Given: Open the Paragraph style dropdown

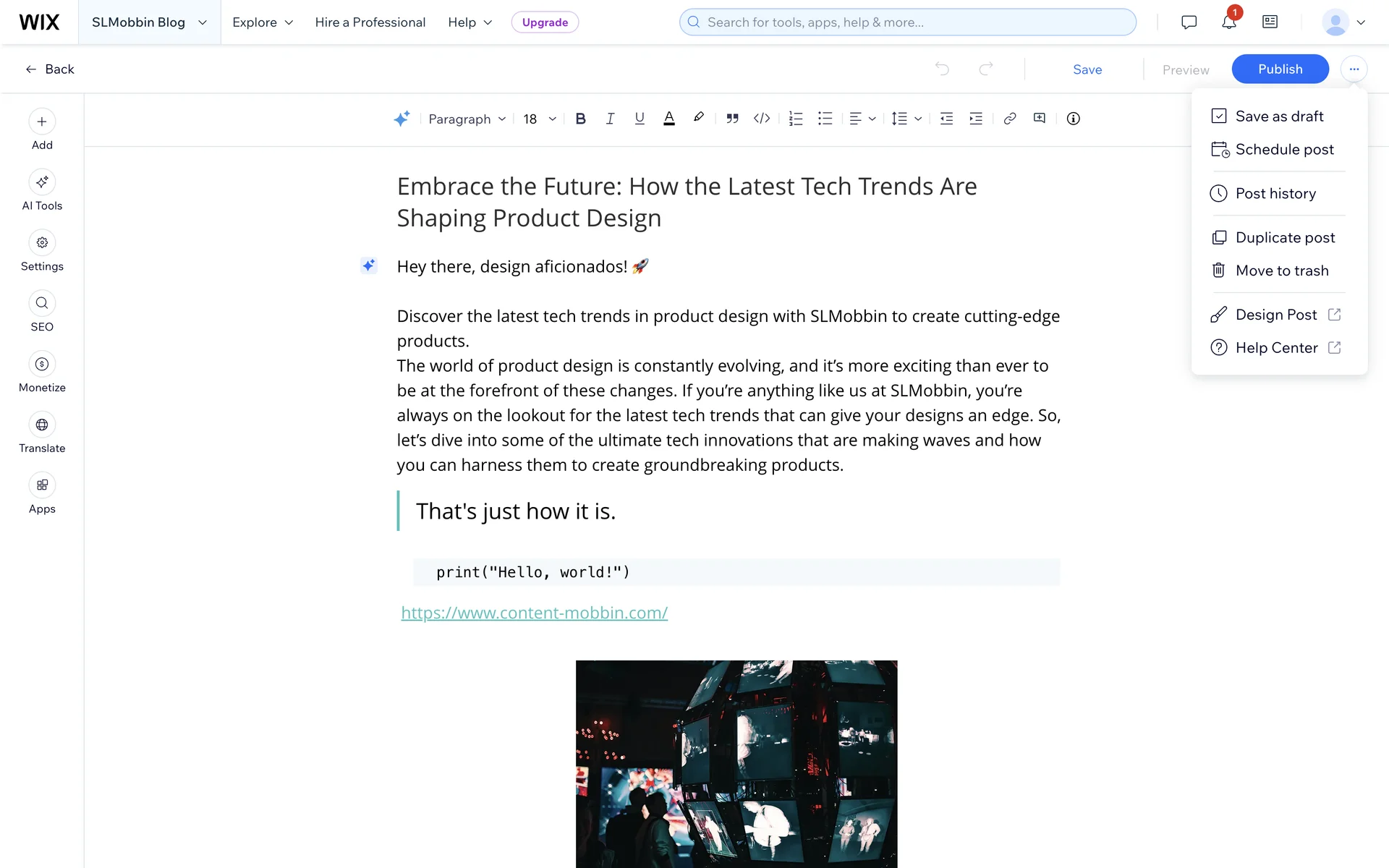Looking at the screenshot, I should coord(467,119).
